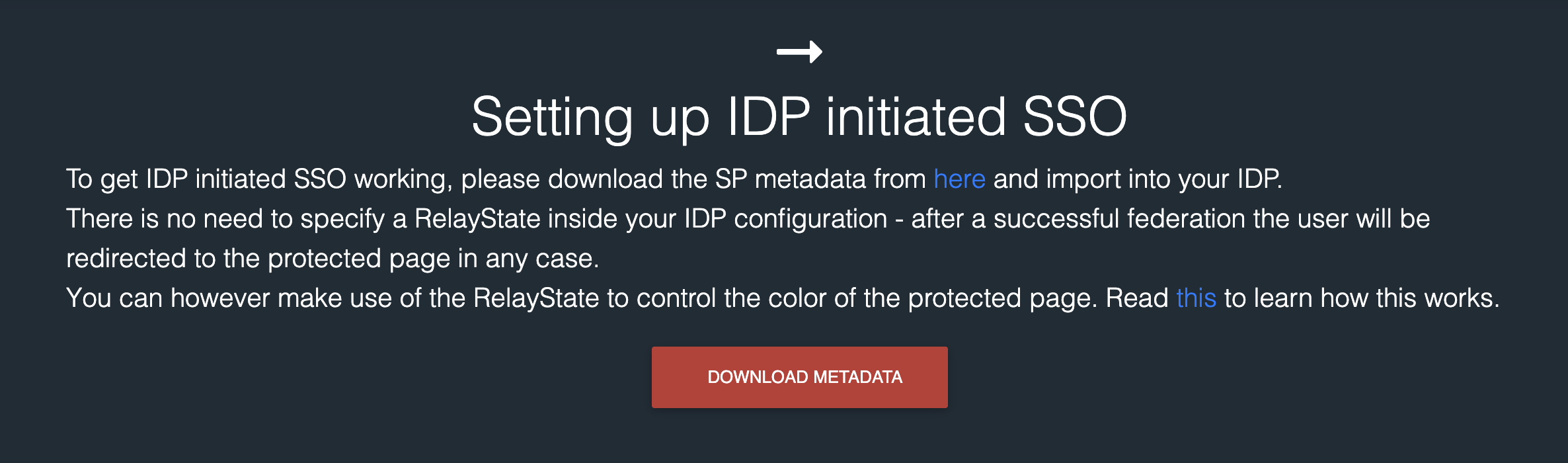Click the word "initiated" in the heading
Screen dimensions: 1568x463
916,116
